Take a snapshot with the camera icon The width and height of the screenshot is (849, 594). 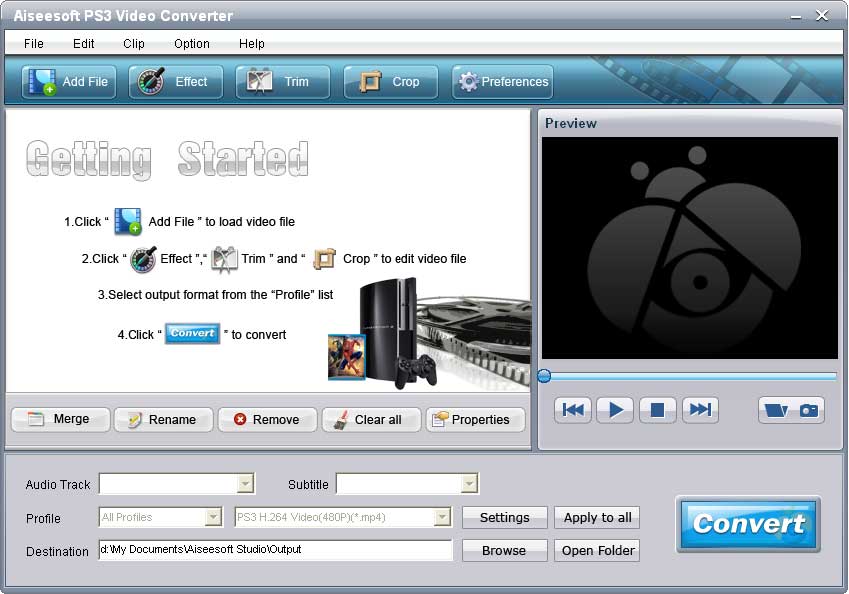809,410
